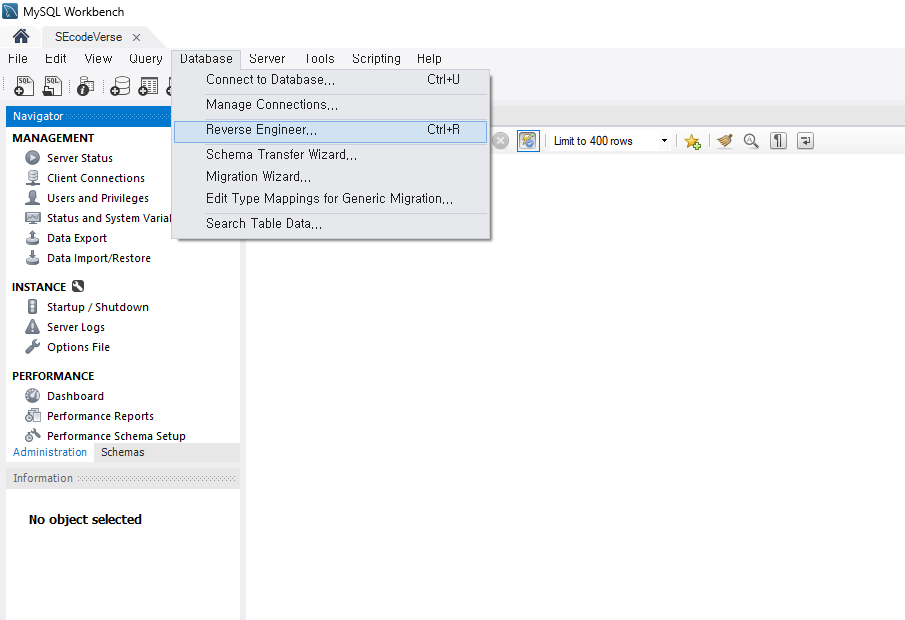This screenshot has height=620, width=905.
Task: Launch Schema Transfer Wizard
Action: tap(331, 155)
